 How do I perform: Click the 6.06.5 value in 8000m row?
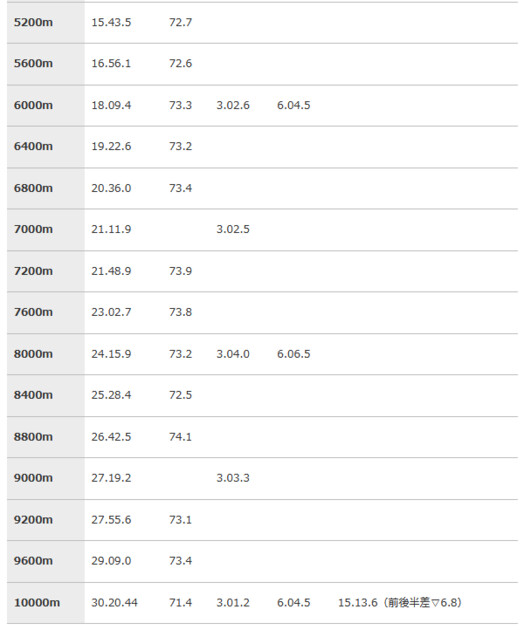[x=293, y=354]
